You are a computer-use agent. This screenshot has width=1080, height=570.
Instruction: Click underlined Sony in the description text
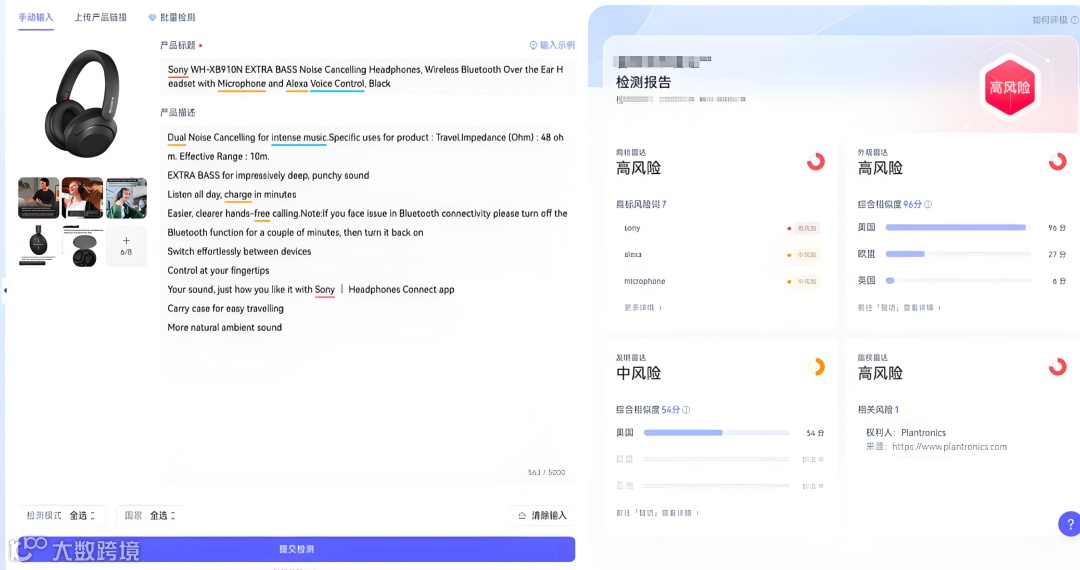[x=325, y=290]
